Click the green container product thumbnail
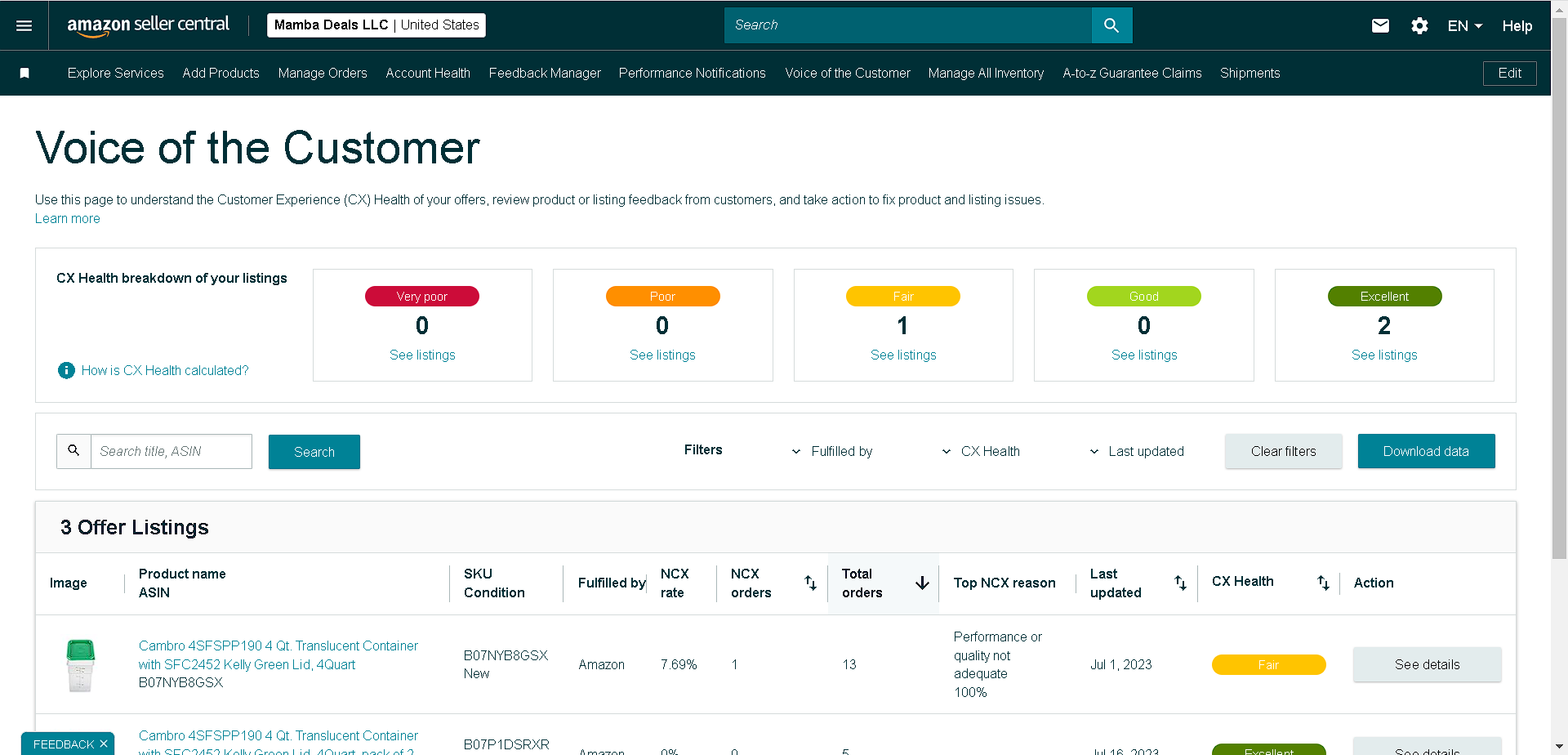Image resolution: width=1568 pixels, height=755 pixels. tap(80, 665)
